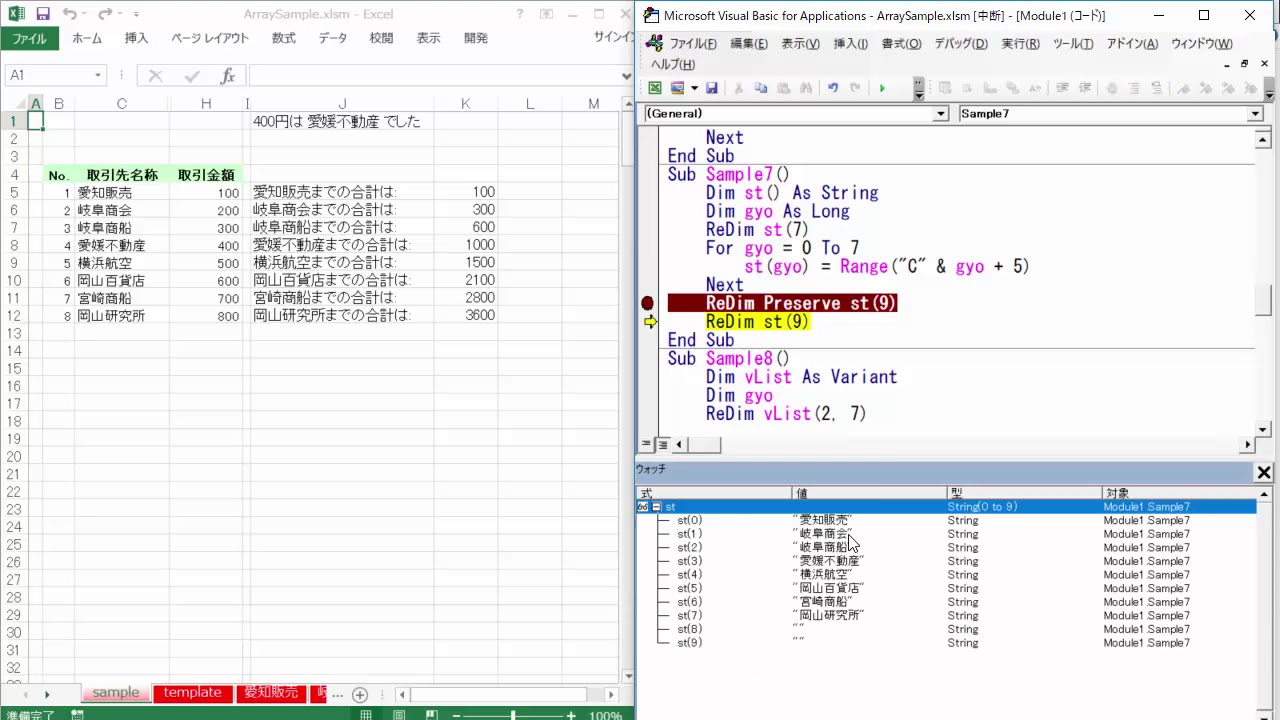Screen dimensions: 1280x720
Task: Click the View Microsoft Excel icon
Action: (655, 88)
